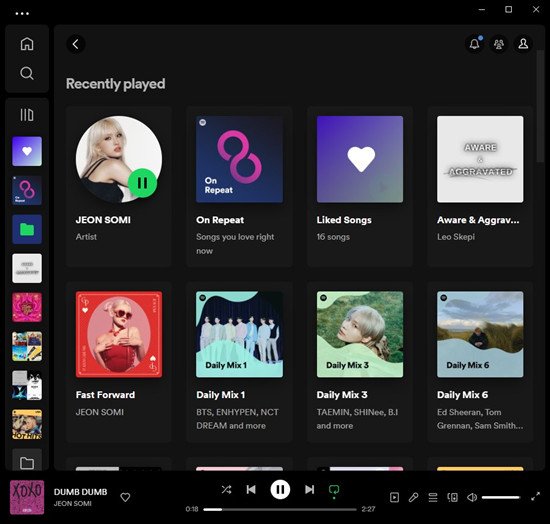550x524 pixels.
Task: Open the gray folder at sidebar bottom
Action: 27,460
